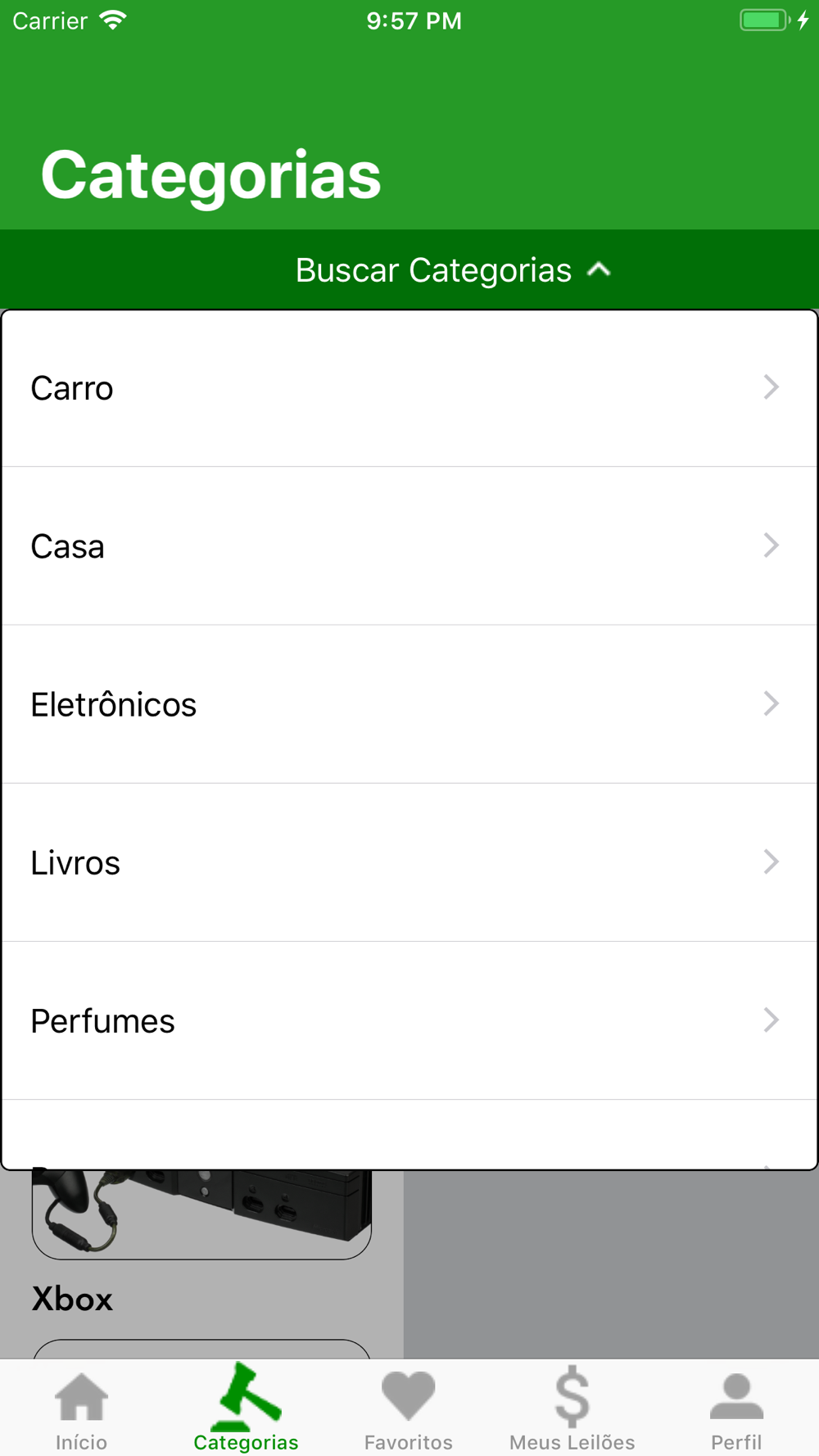Select the Casa category label
Viewport: 819px width, 1456px height.
(68, 546)
